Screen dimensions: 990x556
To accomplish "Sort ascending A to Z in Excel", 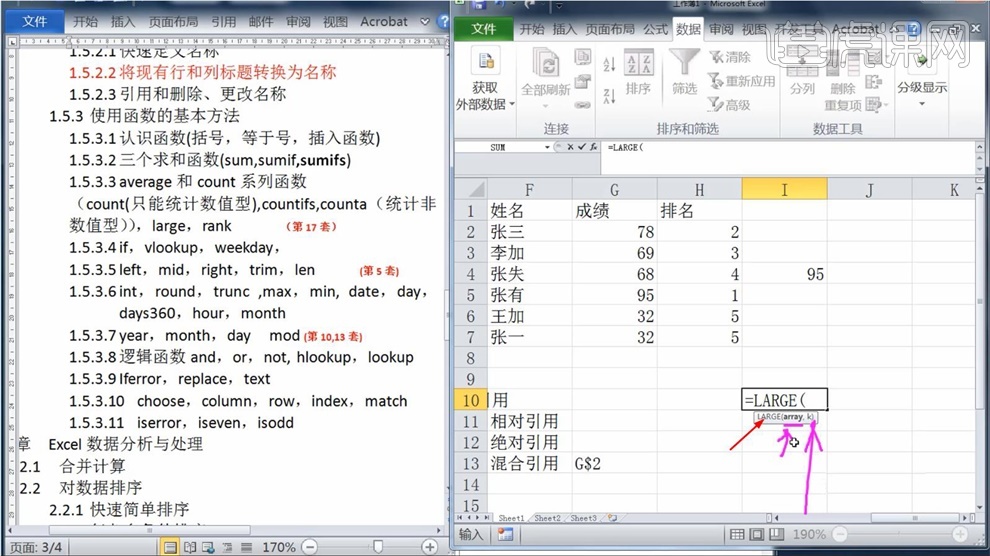I will coord(609,64).
